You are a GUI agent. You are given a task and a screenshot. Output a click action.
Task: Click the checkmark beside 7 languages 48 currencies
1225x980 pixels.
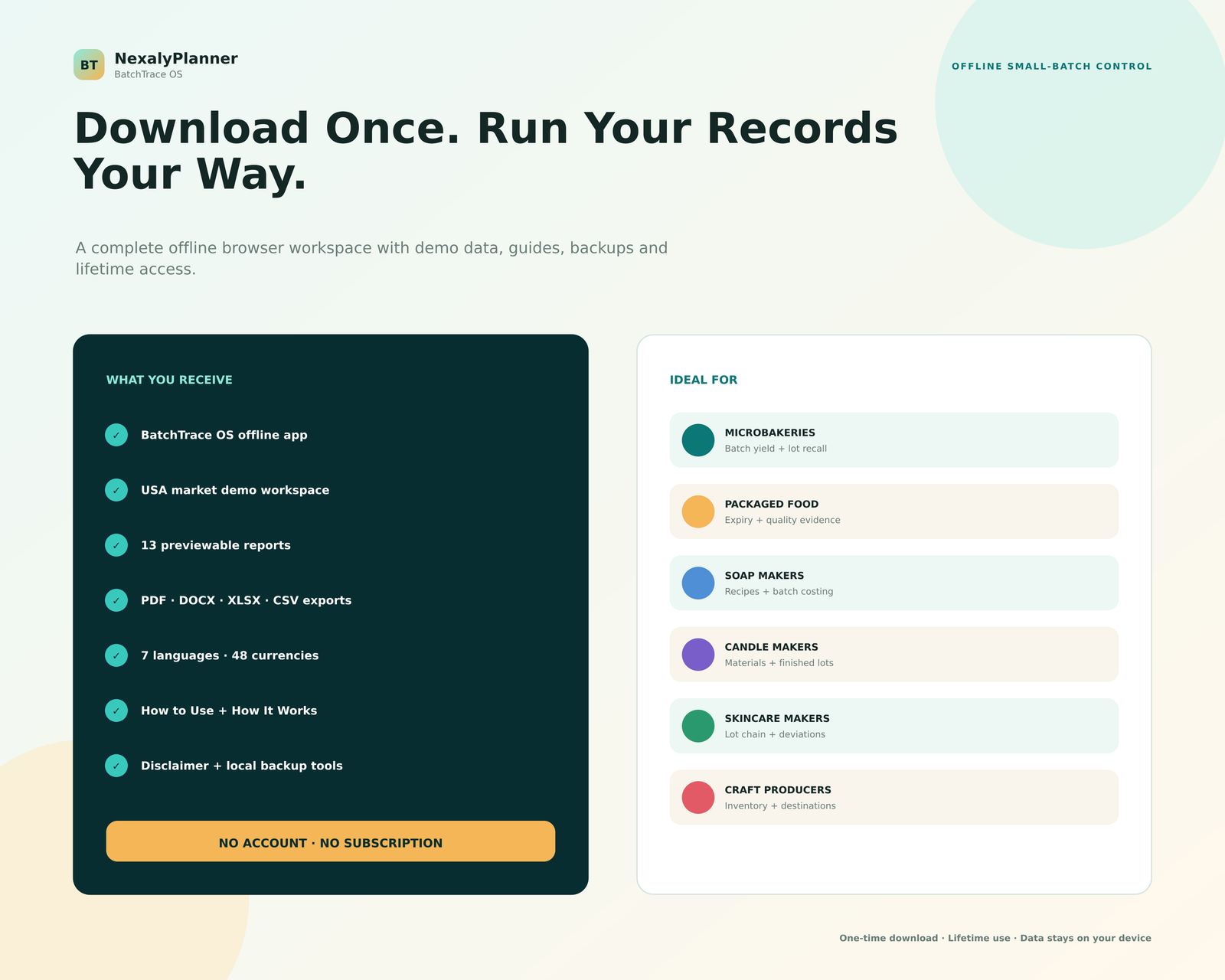[116, 655]
